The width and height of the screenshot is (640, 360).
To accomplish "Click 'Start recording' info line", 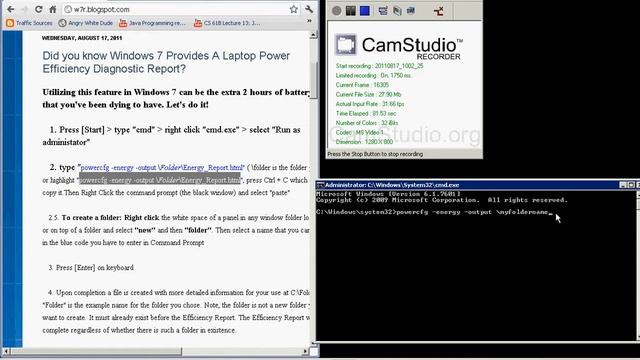I will [x=379, y=66].
